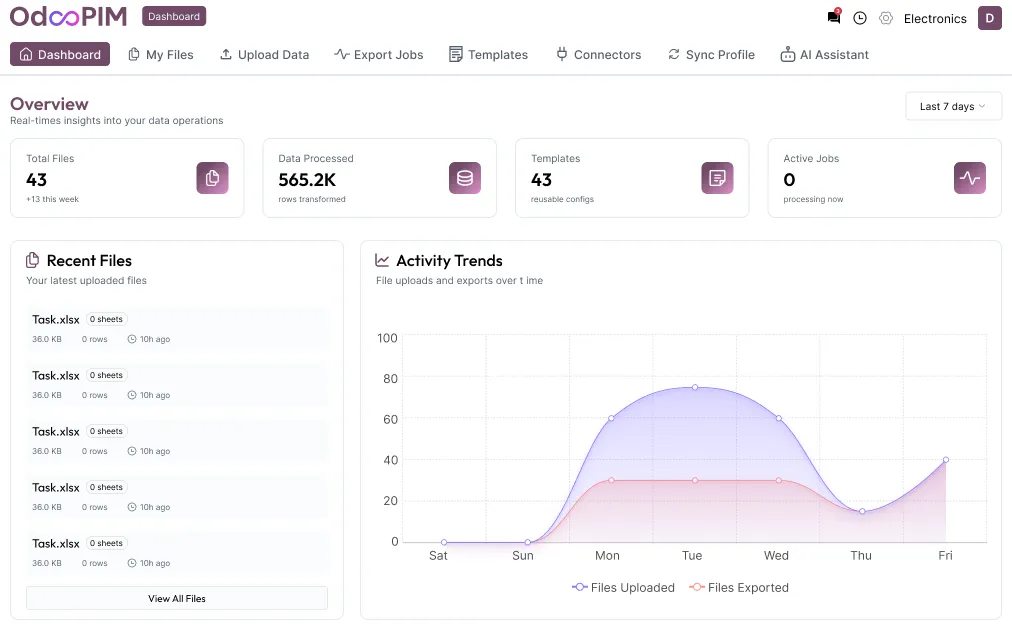Click the user avatar labeled D
This screenshot has width=1012, height=630.
pyautogui.click(x=989, y=18)
